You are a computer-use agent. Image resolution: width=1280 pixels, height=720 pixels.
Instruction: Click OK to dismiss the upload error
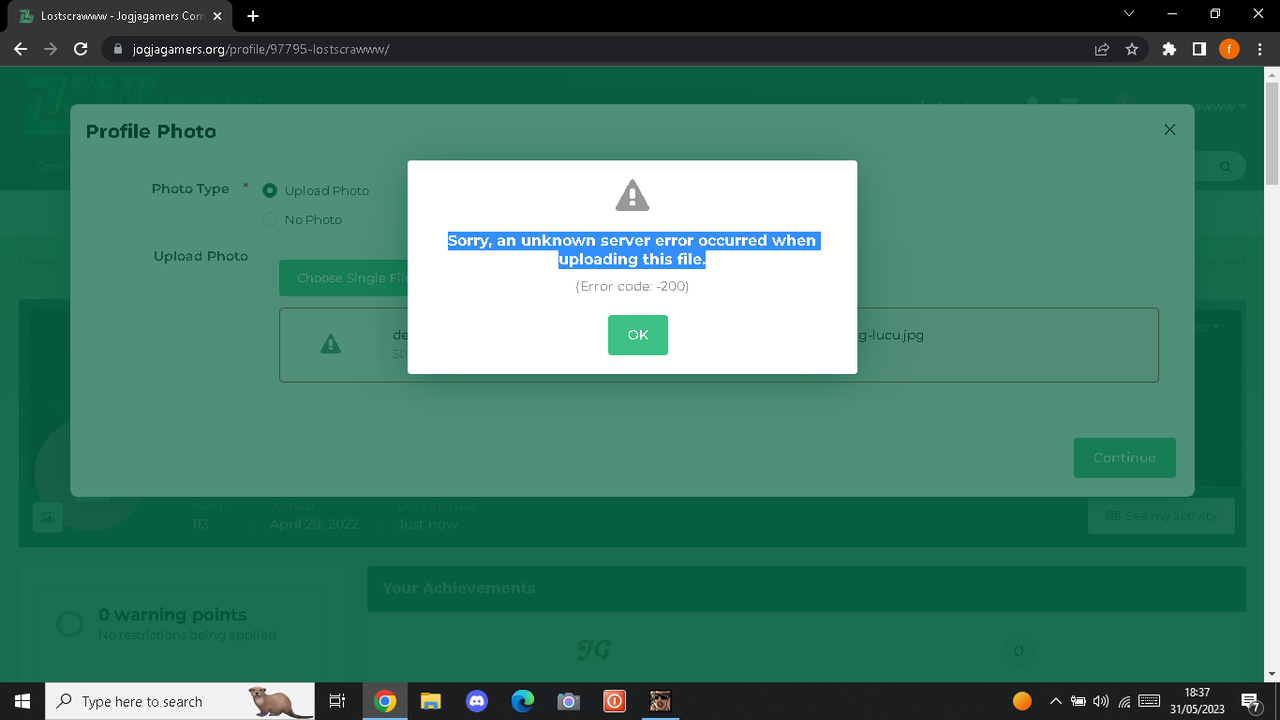point(637,335)
